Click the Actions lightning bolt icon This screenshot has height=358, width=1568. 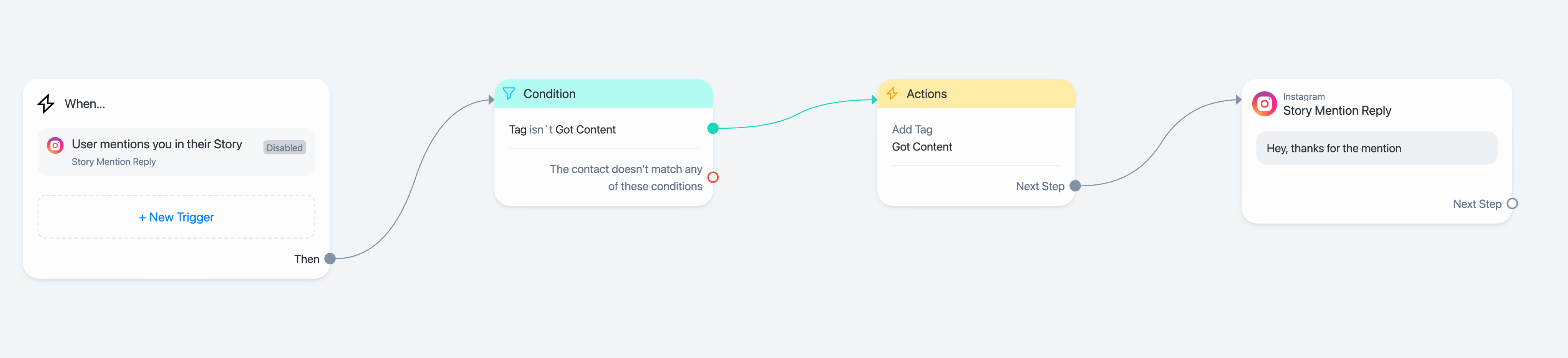click(x=892, y=94)
